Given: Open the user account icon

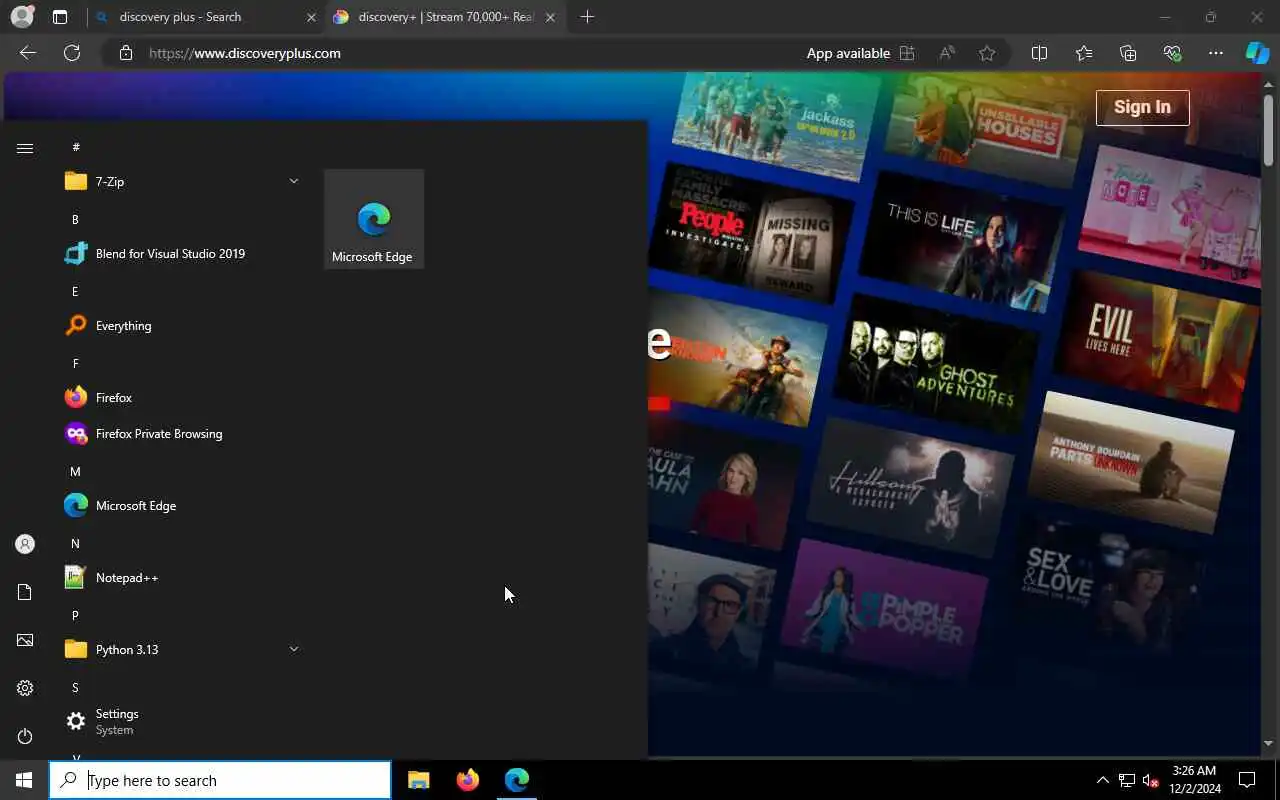Looking at the screenshot, I should click(x=25, y=544).
